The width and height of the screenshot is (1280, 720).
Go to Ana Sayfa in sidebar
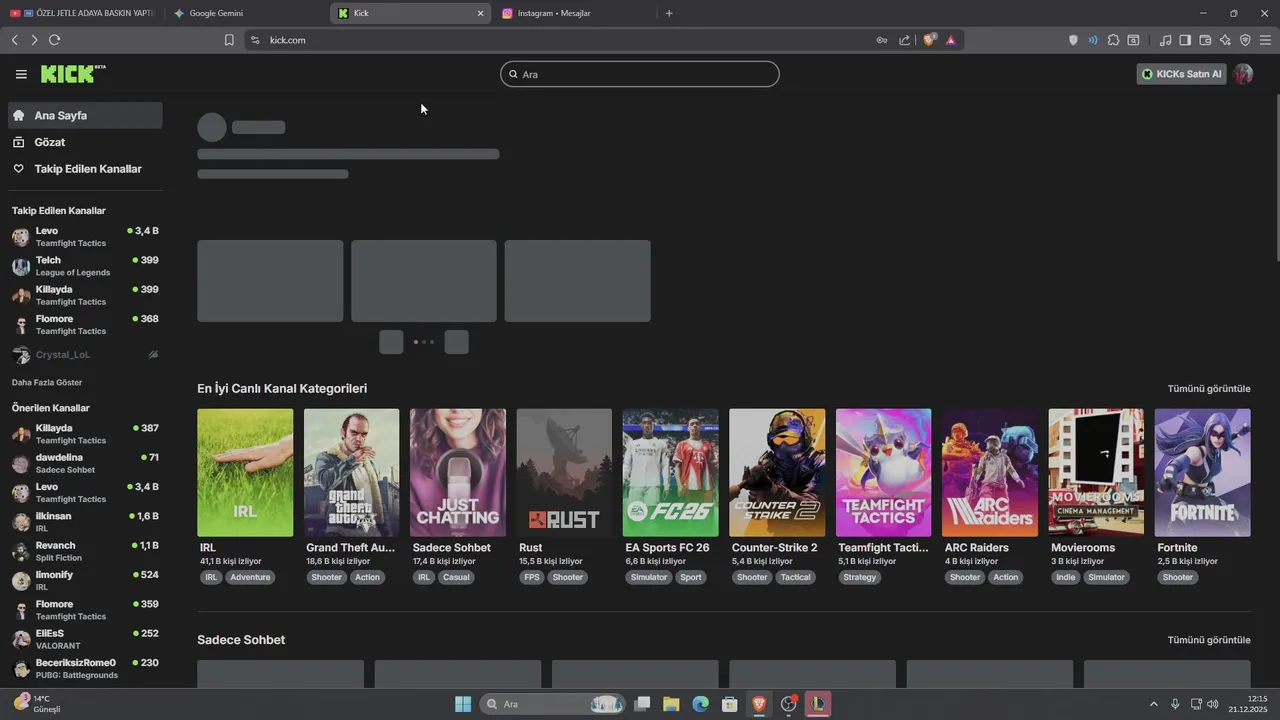[x=85, y=115]
